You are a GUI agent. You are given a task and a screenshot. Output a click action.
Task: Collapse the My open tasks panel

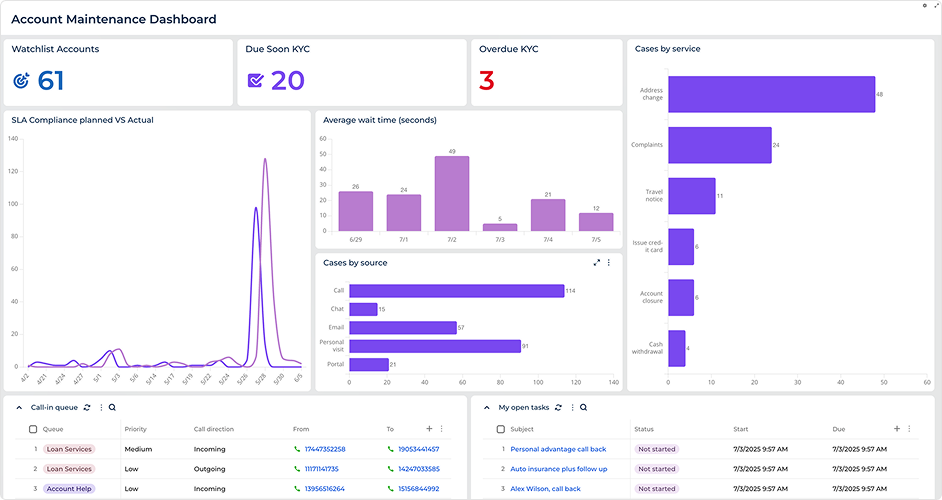(x=487, y=408)
